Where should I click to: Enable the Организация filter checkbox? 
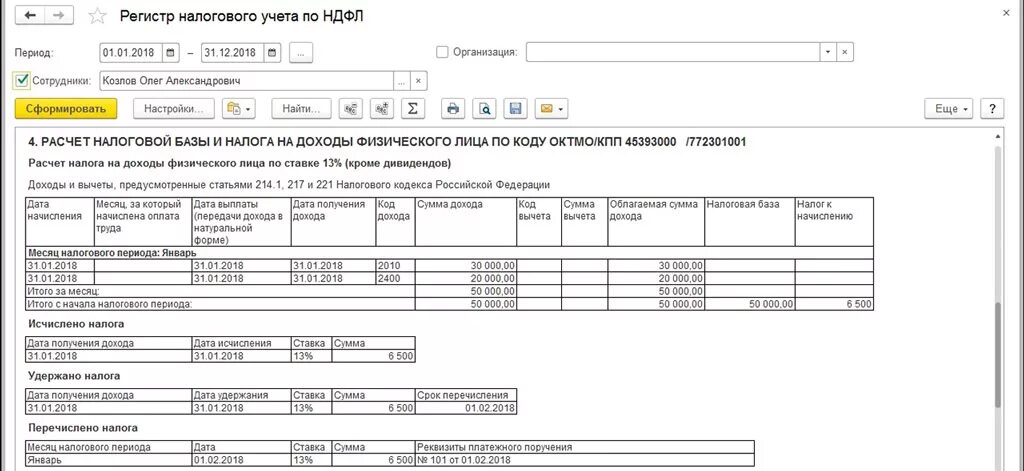[442, 52]
